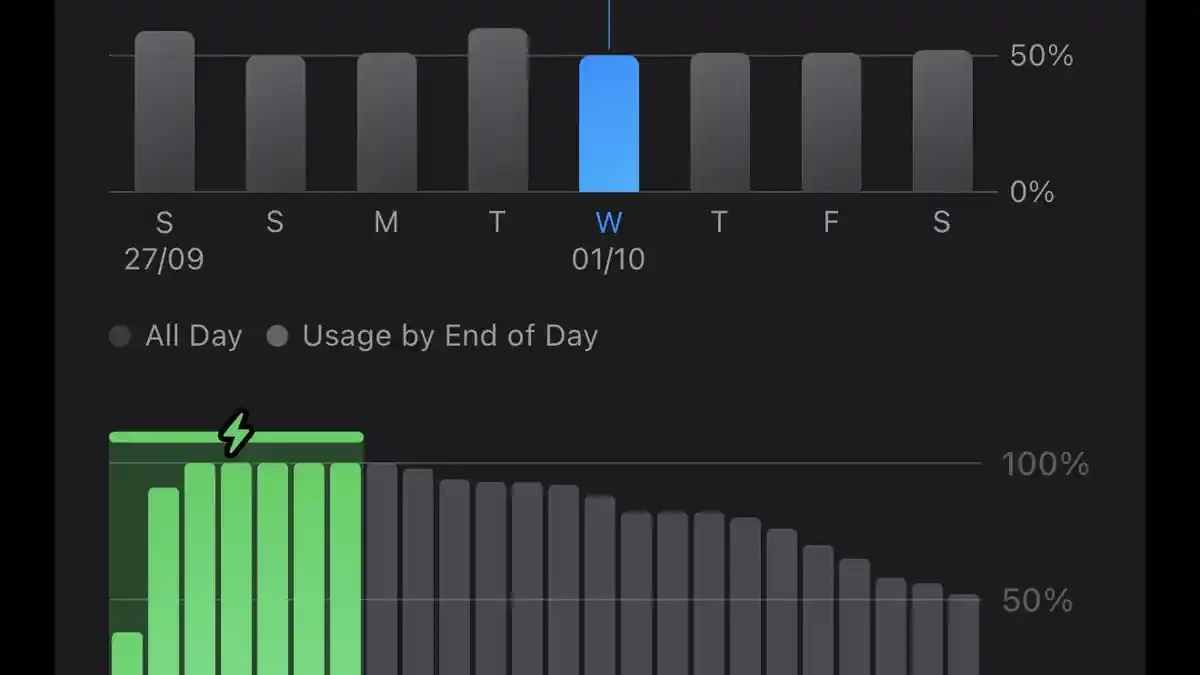Select the Saturday bar dated 27/09
The height and width of the screenshot is (675, 1200).
pos(164,111)
